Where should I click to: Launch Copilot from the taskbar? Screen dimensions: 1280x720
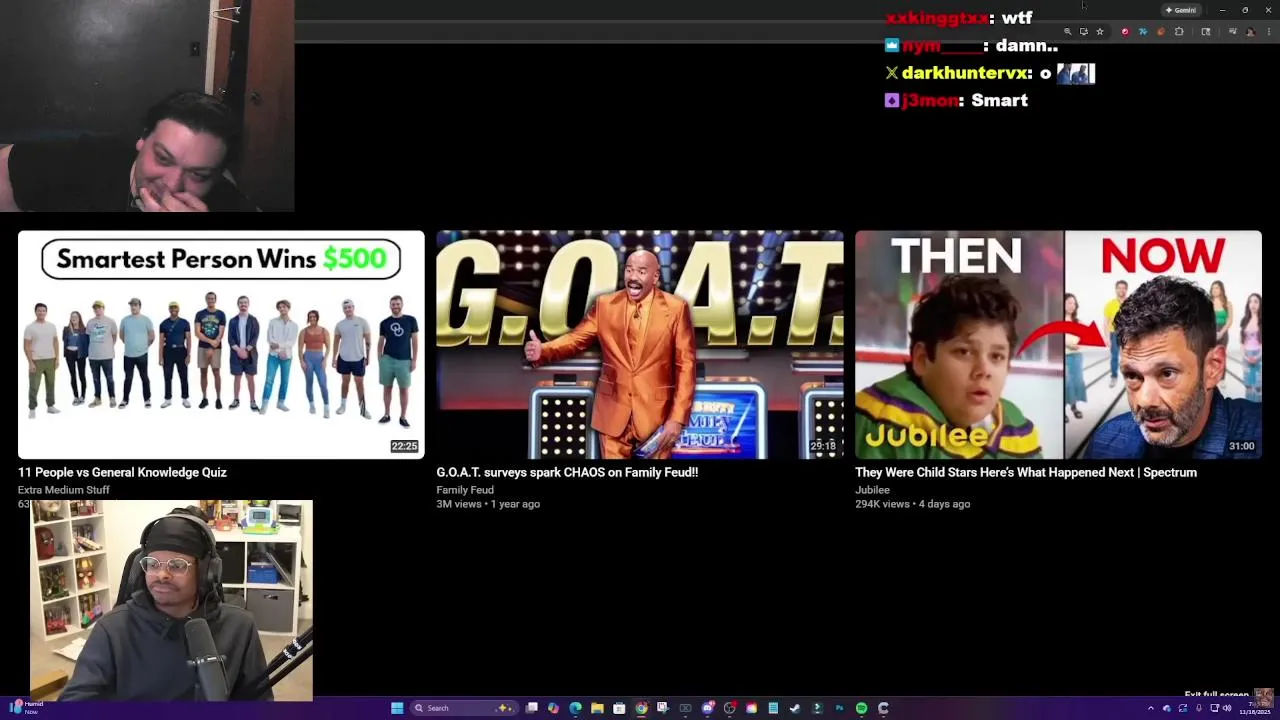(553, 708)
